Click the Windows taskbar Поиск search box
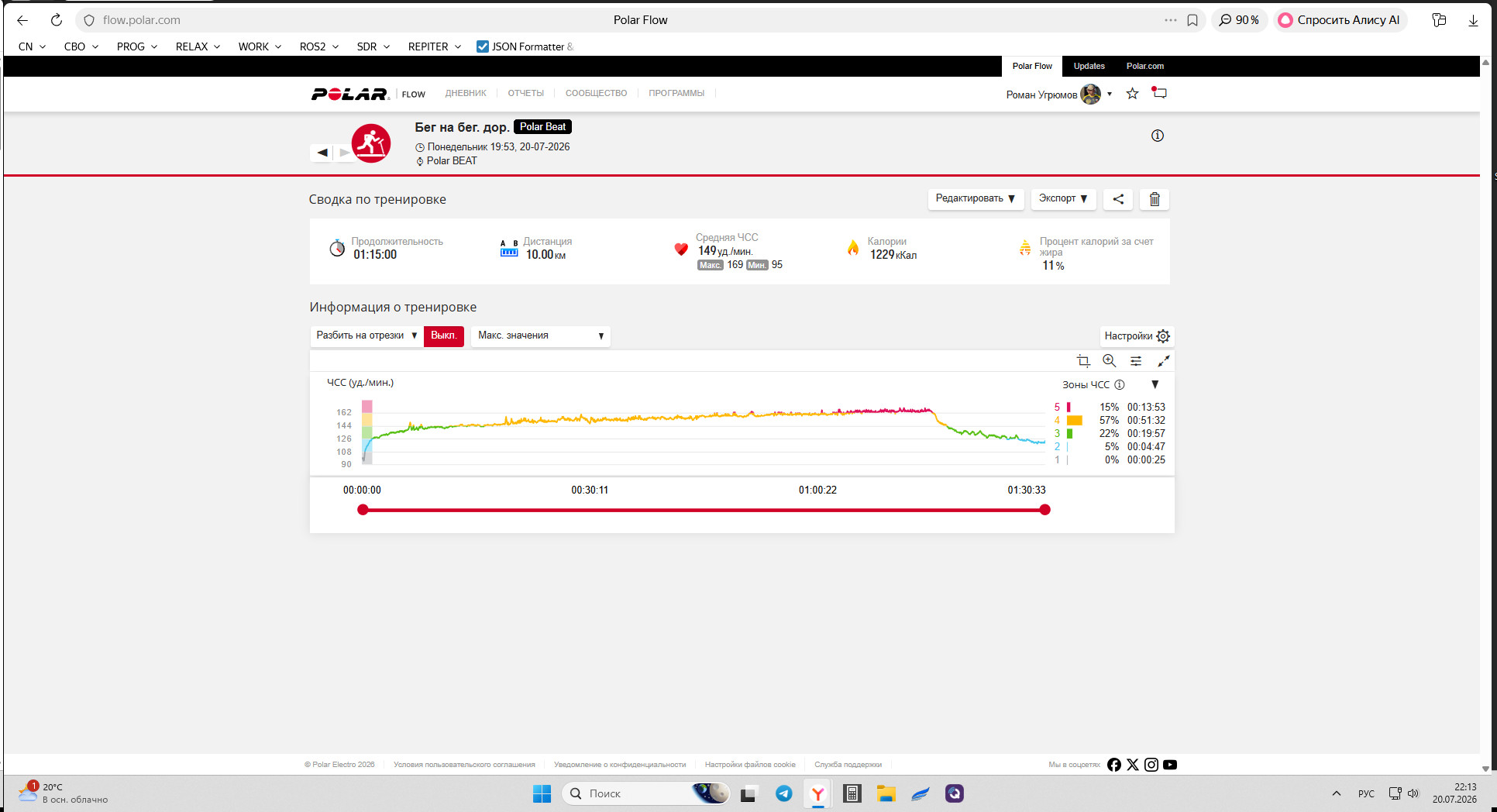This screenshot has width=1497, height=812. [x=645, y=793]
